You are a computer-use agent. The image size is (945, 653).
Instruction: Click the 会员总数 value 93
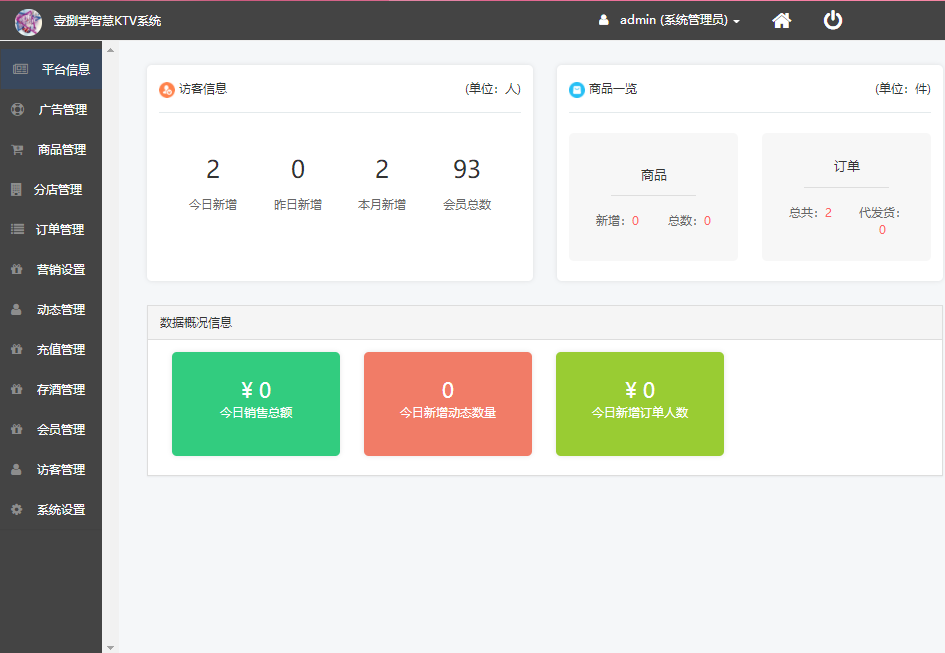pos(466,169)
